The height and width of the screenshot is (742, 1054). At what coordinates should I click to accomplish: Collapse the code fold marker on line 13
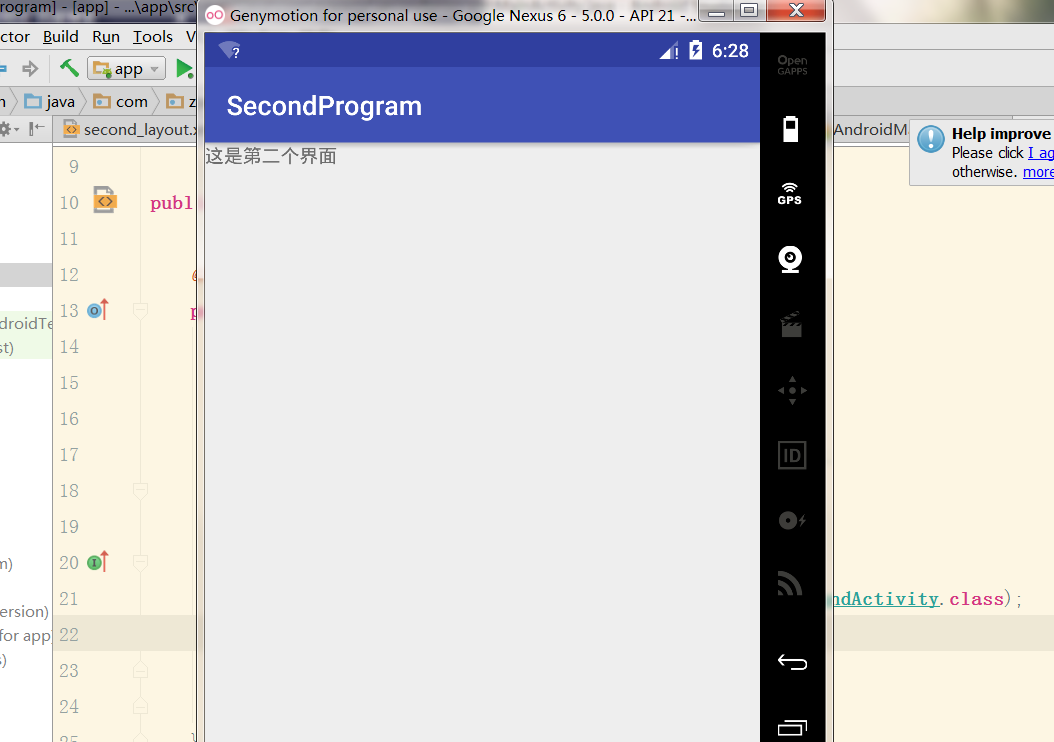(x=141, y=311)
